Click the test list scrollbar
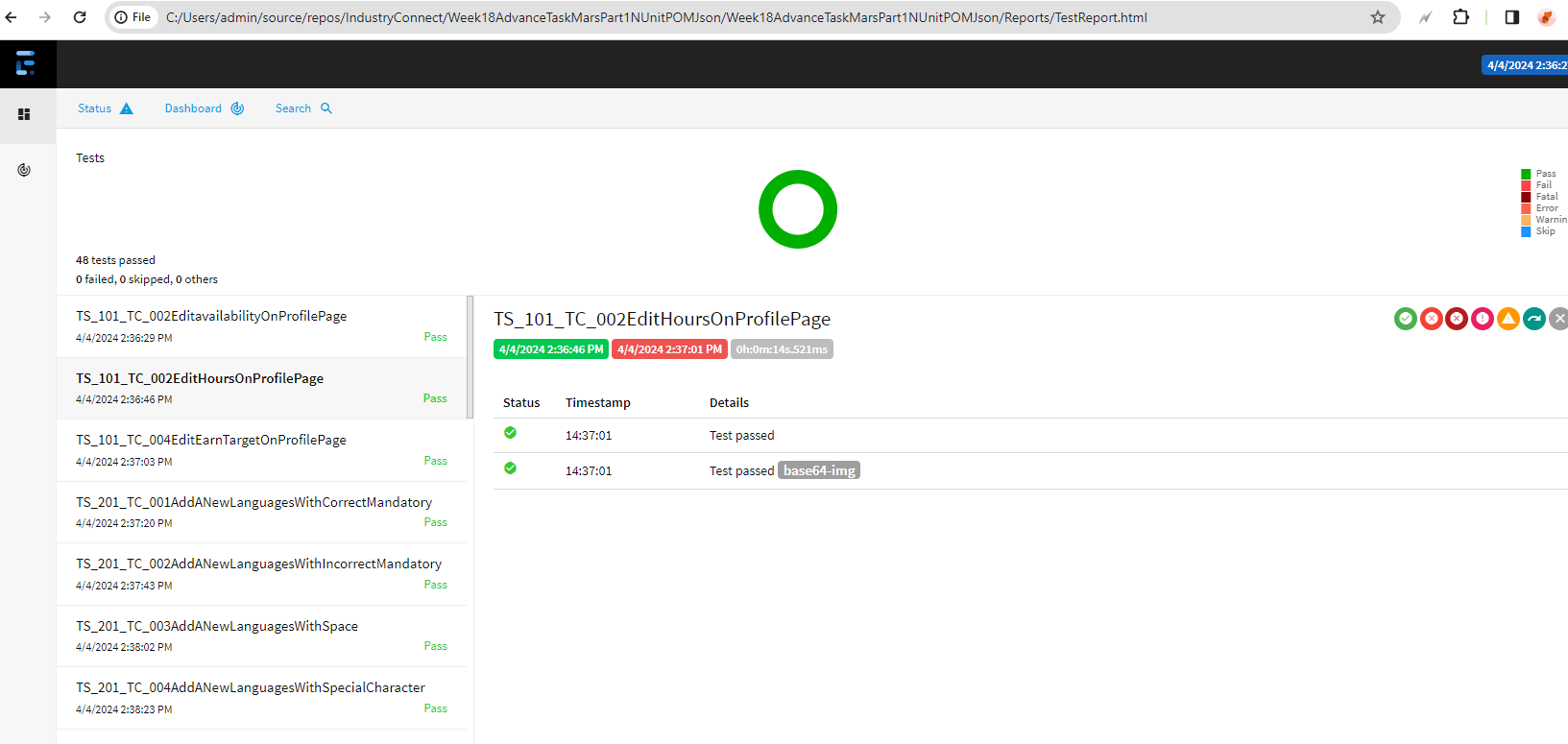This screenshot has height=744, width=1568. 470,356
